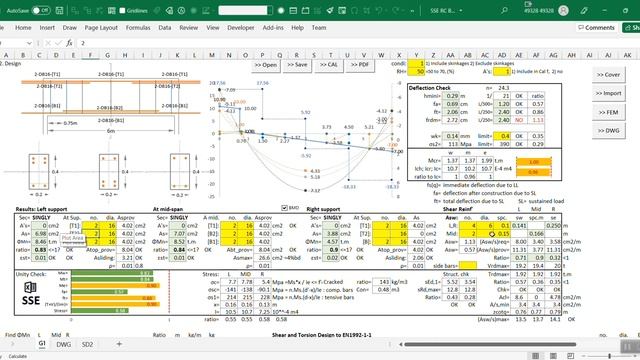Viewport: 640px width, 360px height.
Task: Click the Enter checkmark icon in formula bar
Action: [58, 43]
